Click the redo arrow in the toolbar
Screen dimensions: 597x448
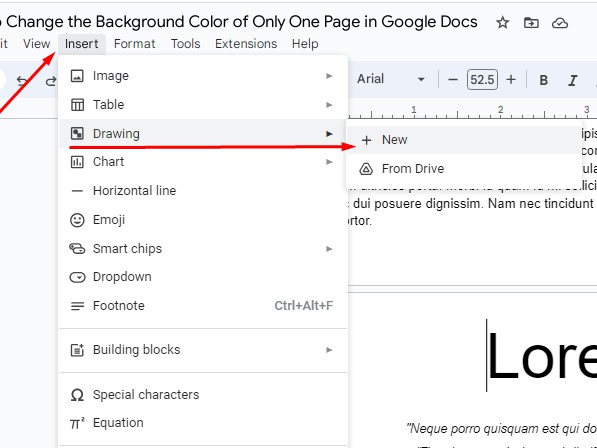tap(51, 81)
